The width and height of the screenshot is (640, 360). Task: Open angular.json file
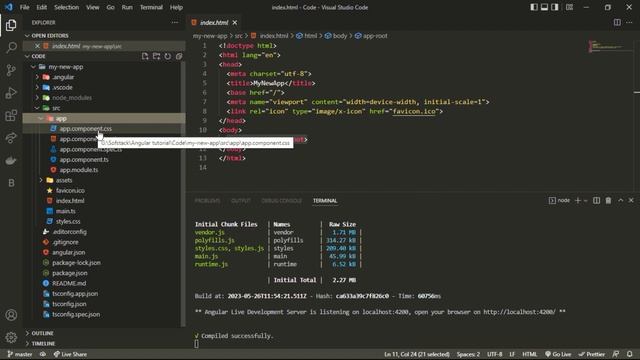click(x=104, y=252)
